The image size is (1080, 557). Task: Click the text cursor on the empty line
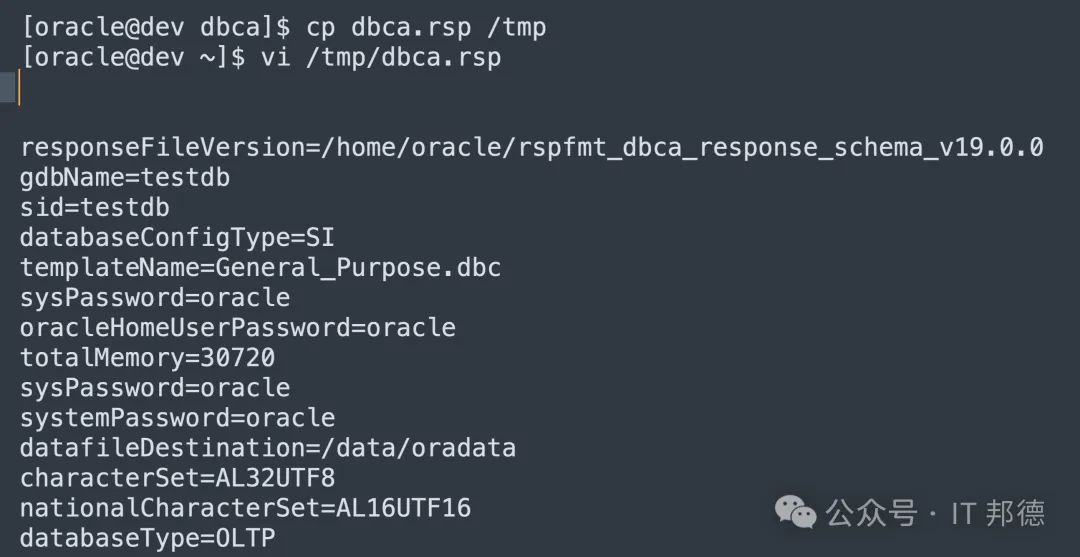coord(20,88)
